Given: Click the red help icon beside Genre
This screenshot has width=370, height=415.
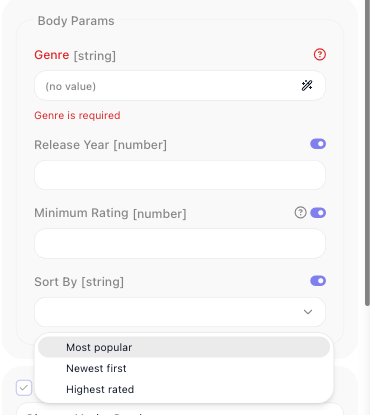Looking at the screenshot, I should point(320,54).
